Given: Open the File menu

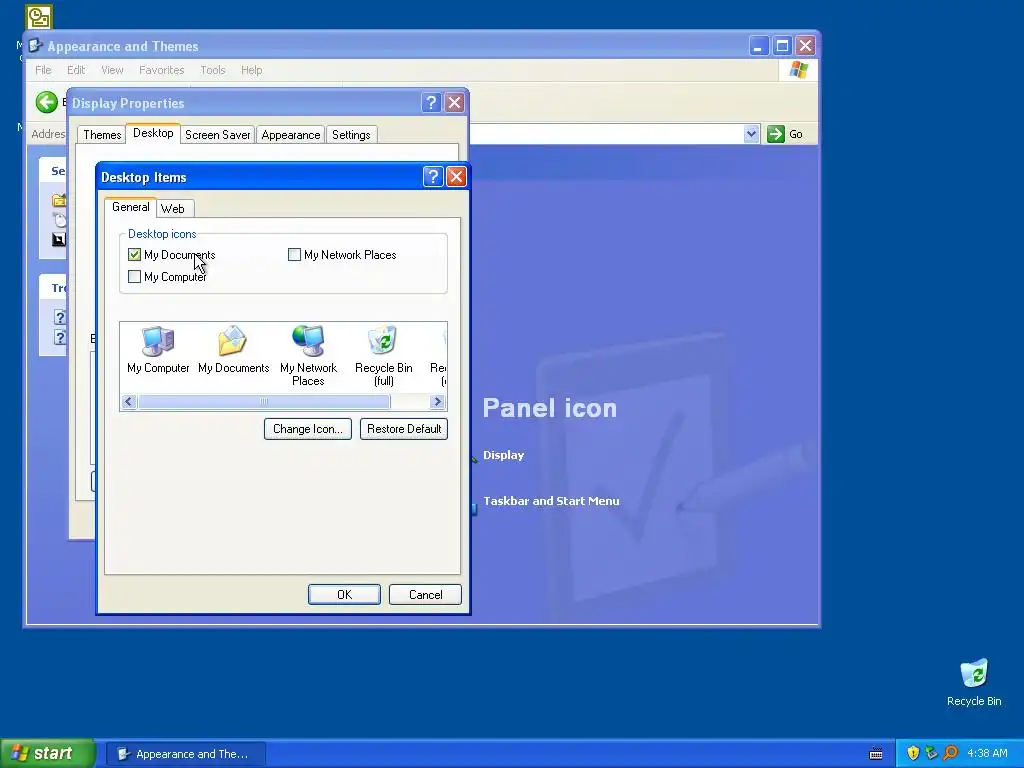Looking at the screenshot, I should click(43, 70).
